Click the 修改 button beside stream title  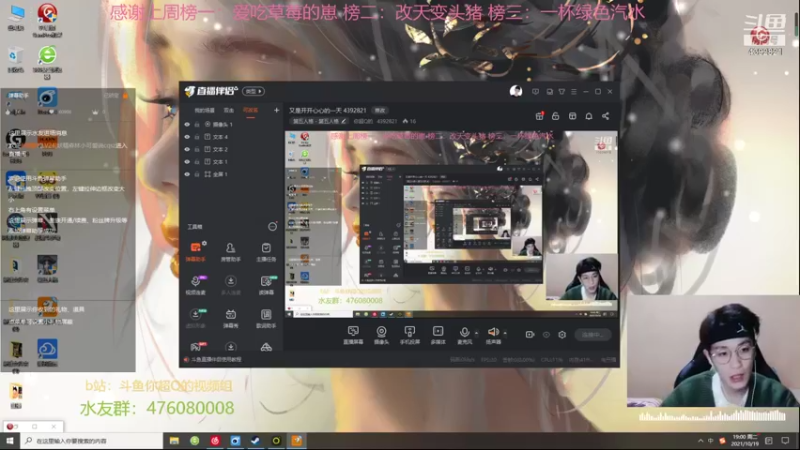(380, 110)
